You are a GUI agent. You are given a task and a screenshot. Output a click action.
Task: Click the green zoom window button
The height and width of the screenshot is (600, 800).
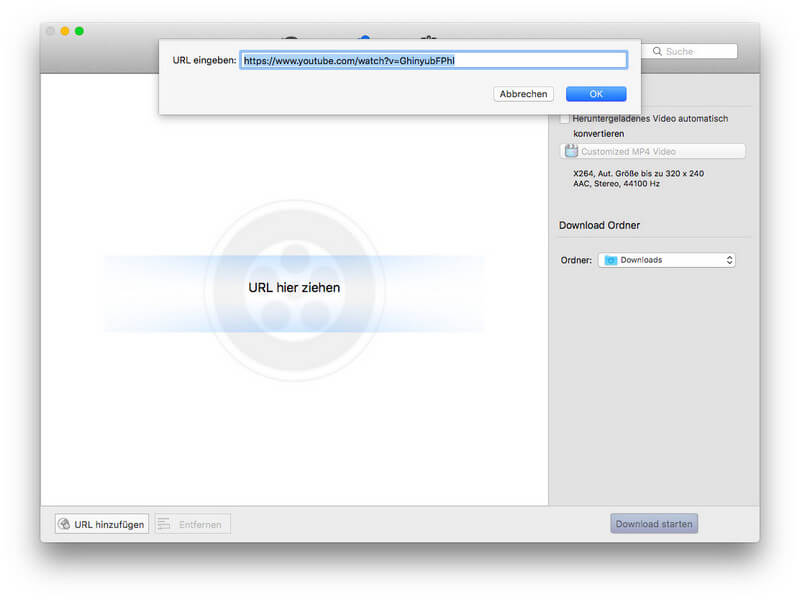80,31
